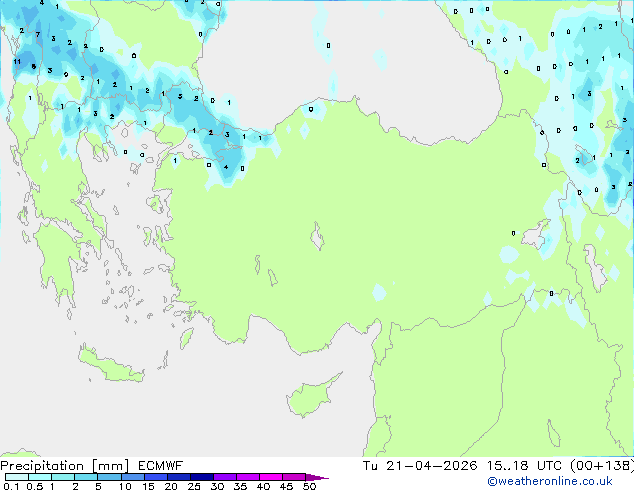Click the 1 to 2 mm legend swatch
This screenshot has width=634, height=490.
coord(63,477)
